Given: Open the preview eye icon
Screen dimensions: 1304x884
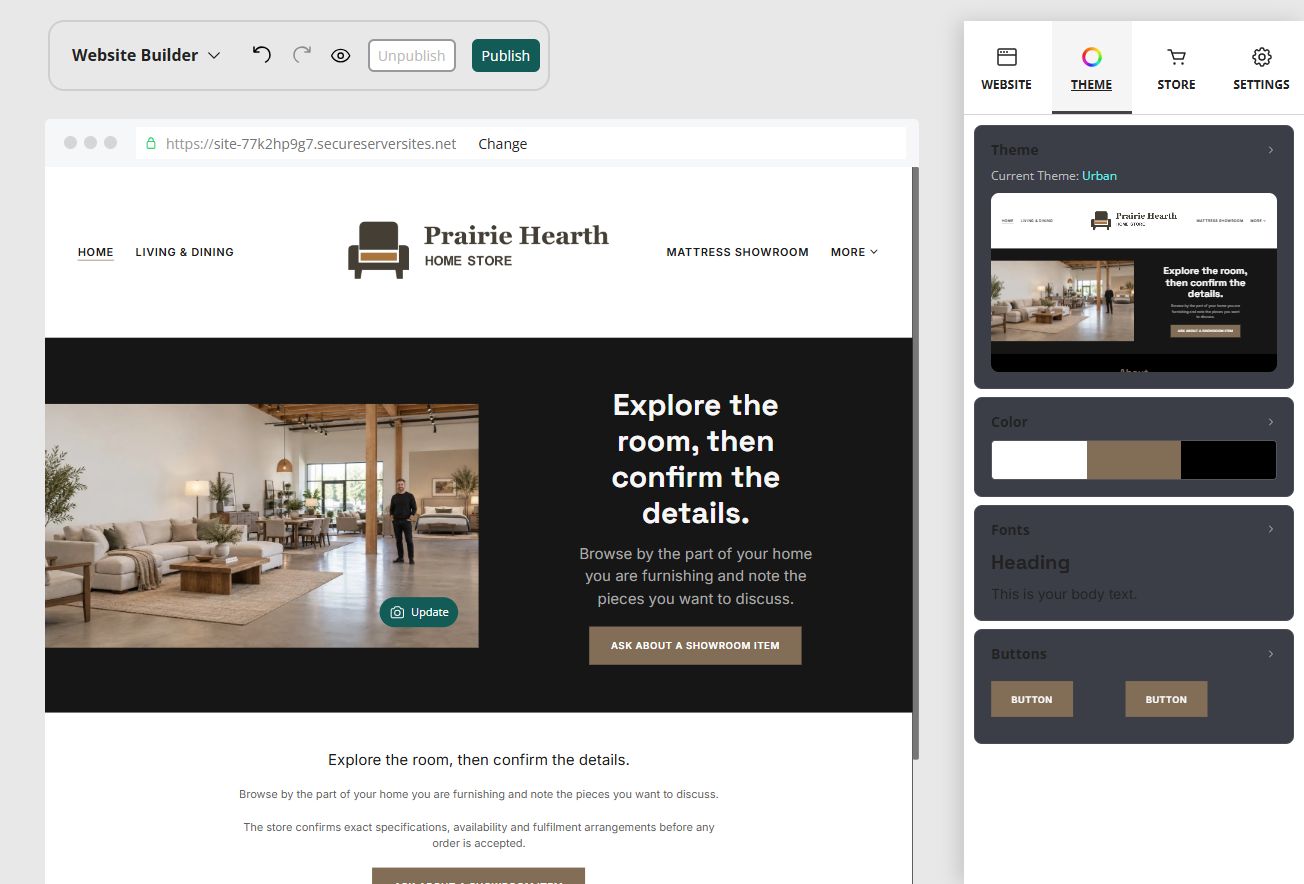Looking at the screenshot, I should [340, 55].
